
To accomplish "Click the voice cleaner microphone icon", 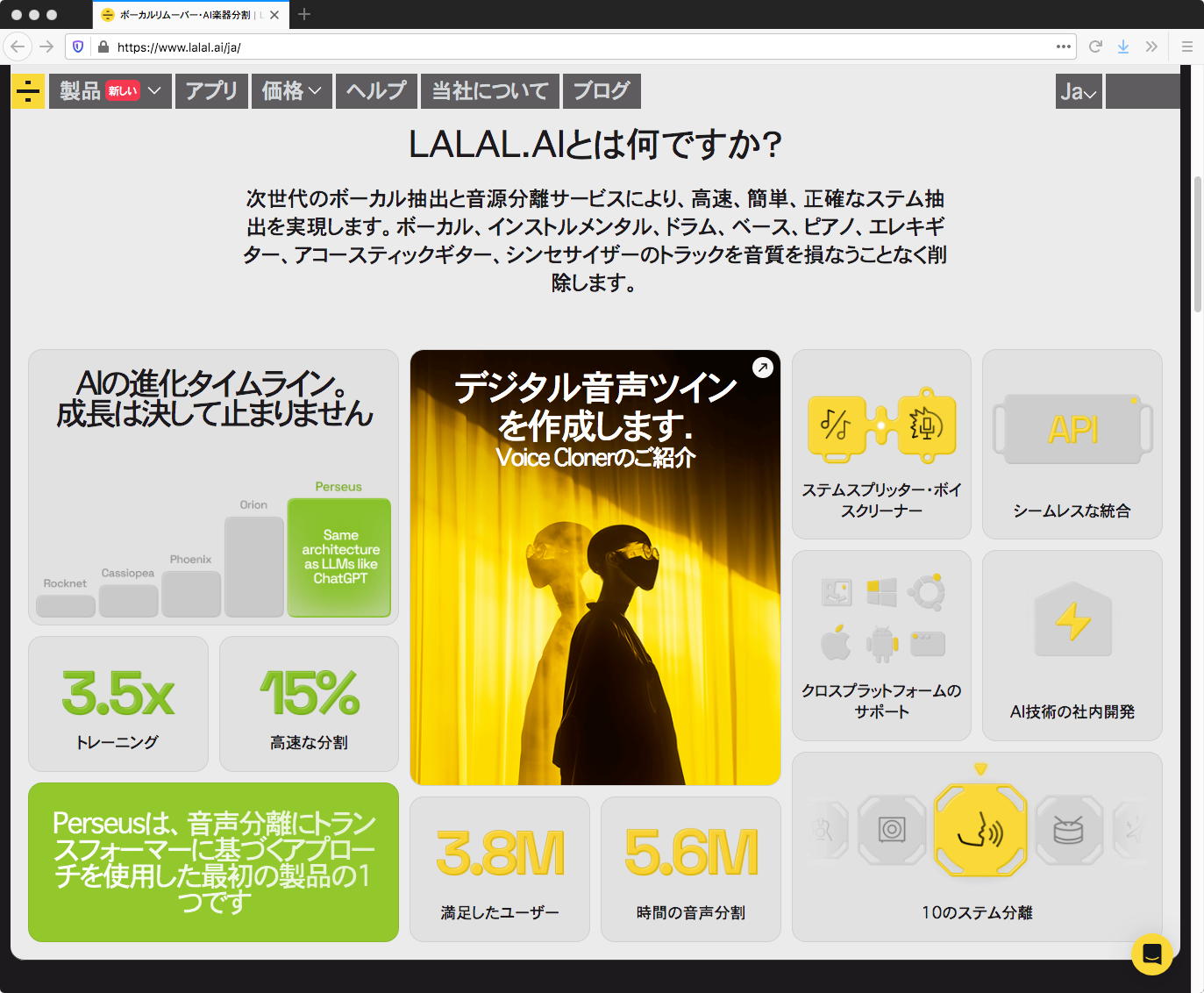I will 926,425.
